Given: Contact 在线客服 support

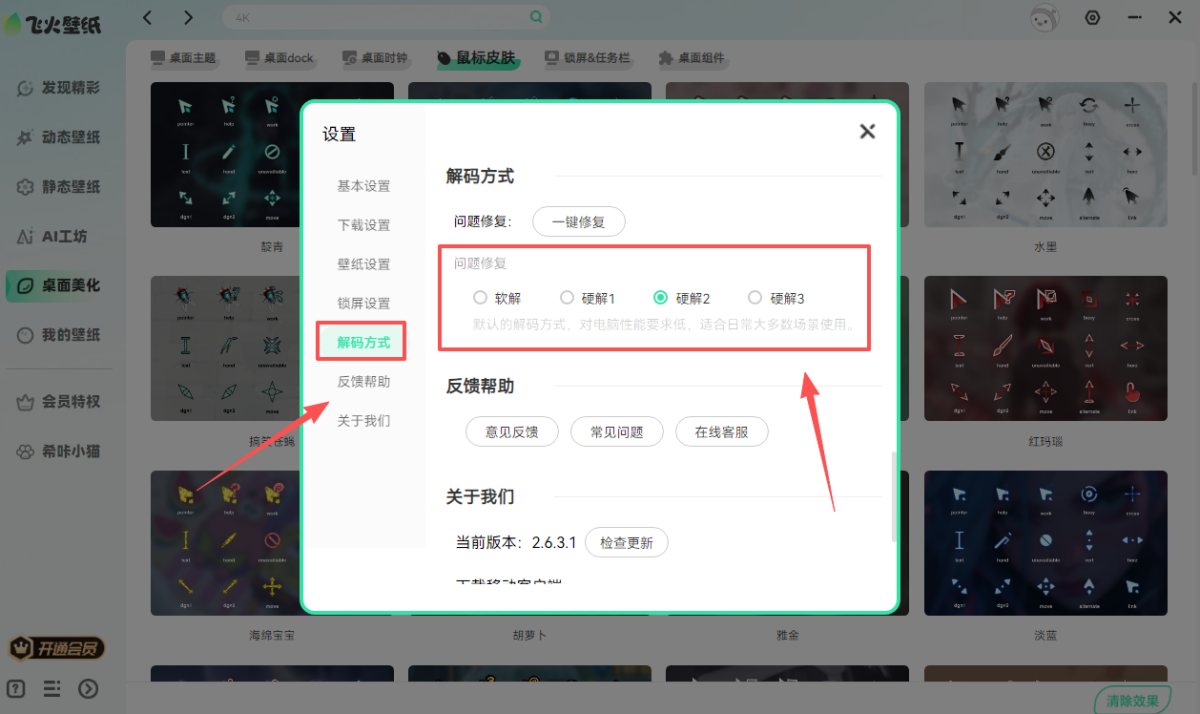Looking at the screenshot, I should (x=722, y=432).
